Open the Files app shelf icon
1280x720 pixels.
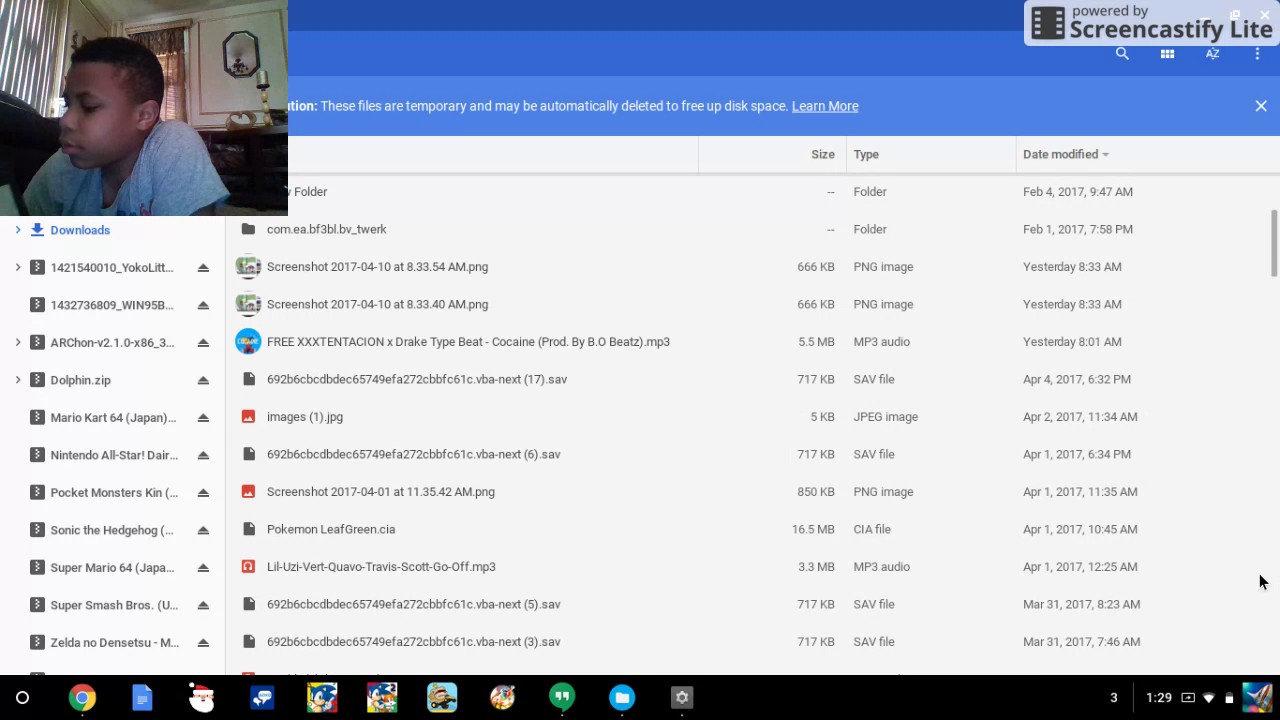coord(622,698)
